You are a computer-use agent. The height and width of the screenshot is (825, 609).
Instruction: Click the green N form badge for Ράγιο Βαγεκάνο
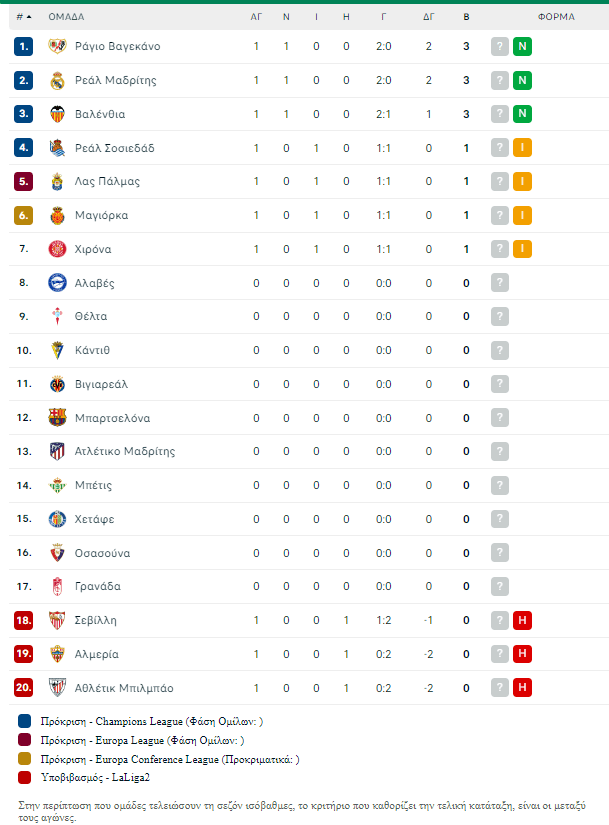pos(522,47)
